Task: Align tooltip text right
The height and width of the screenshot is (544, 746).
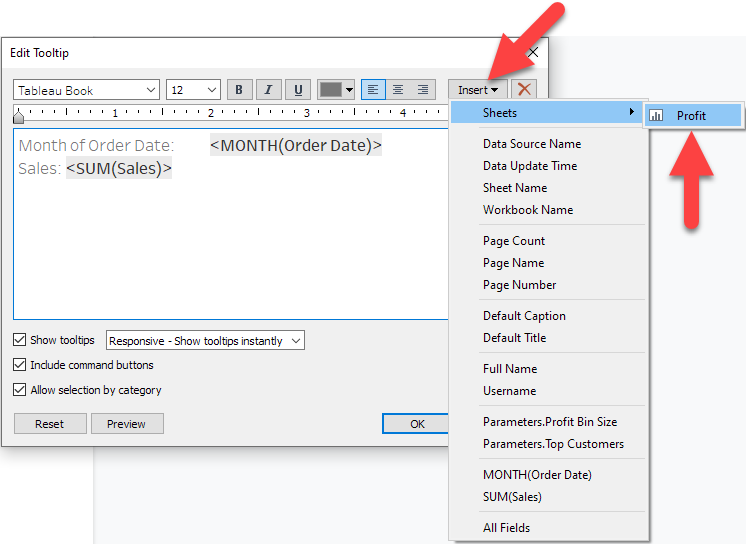Action: tap(423, 90)
